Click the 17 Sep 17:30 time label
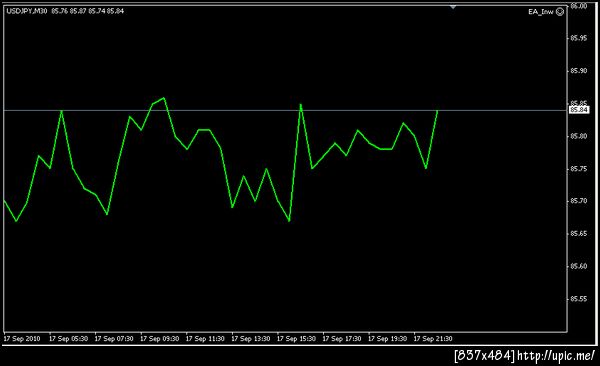This screenshot has height=366, width=600. (x=342, y=339)
